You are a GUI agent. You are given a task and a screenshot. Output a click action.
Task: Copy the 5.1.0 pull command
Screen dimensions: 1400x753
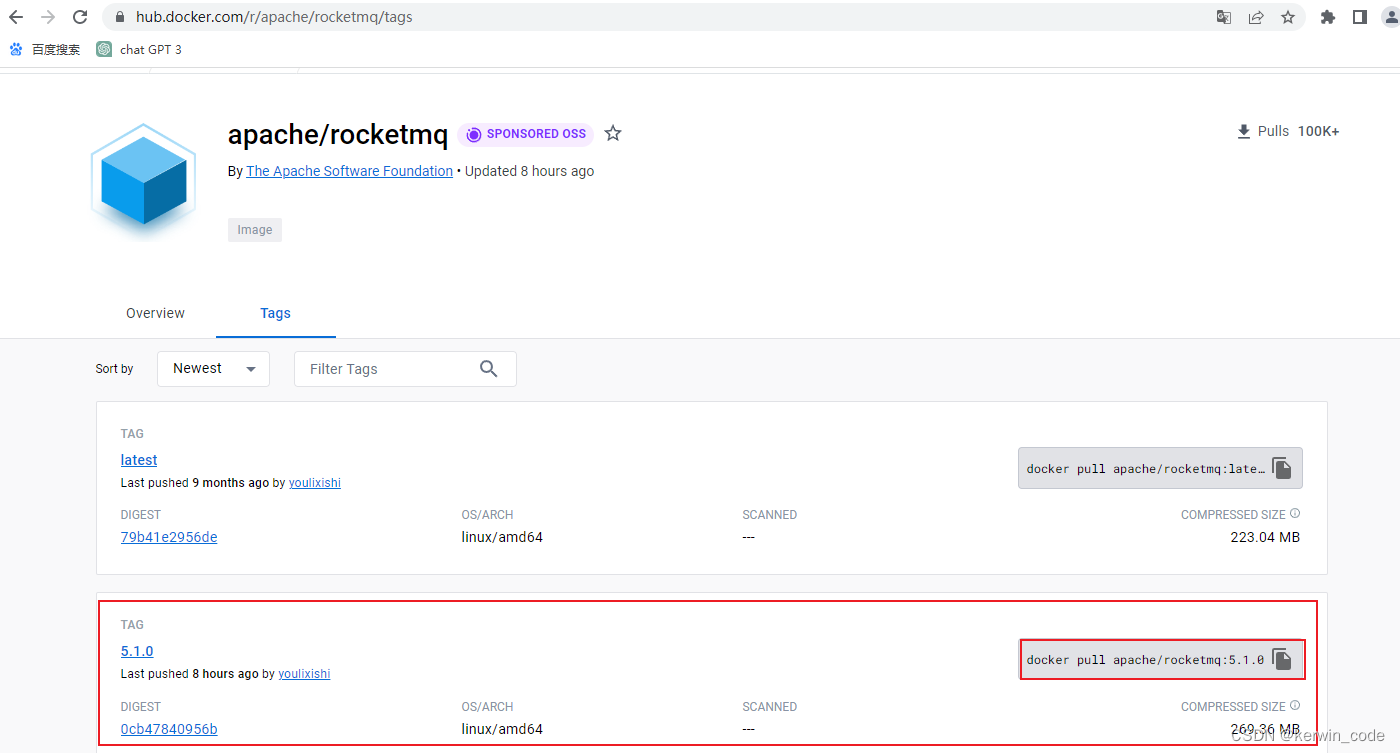click(1282, 659)
